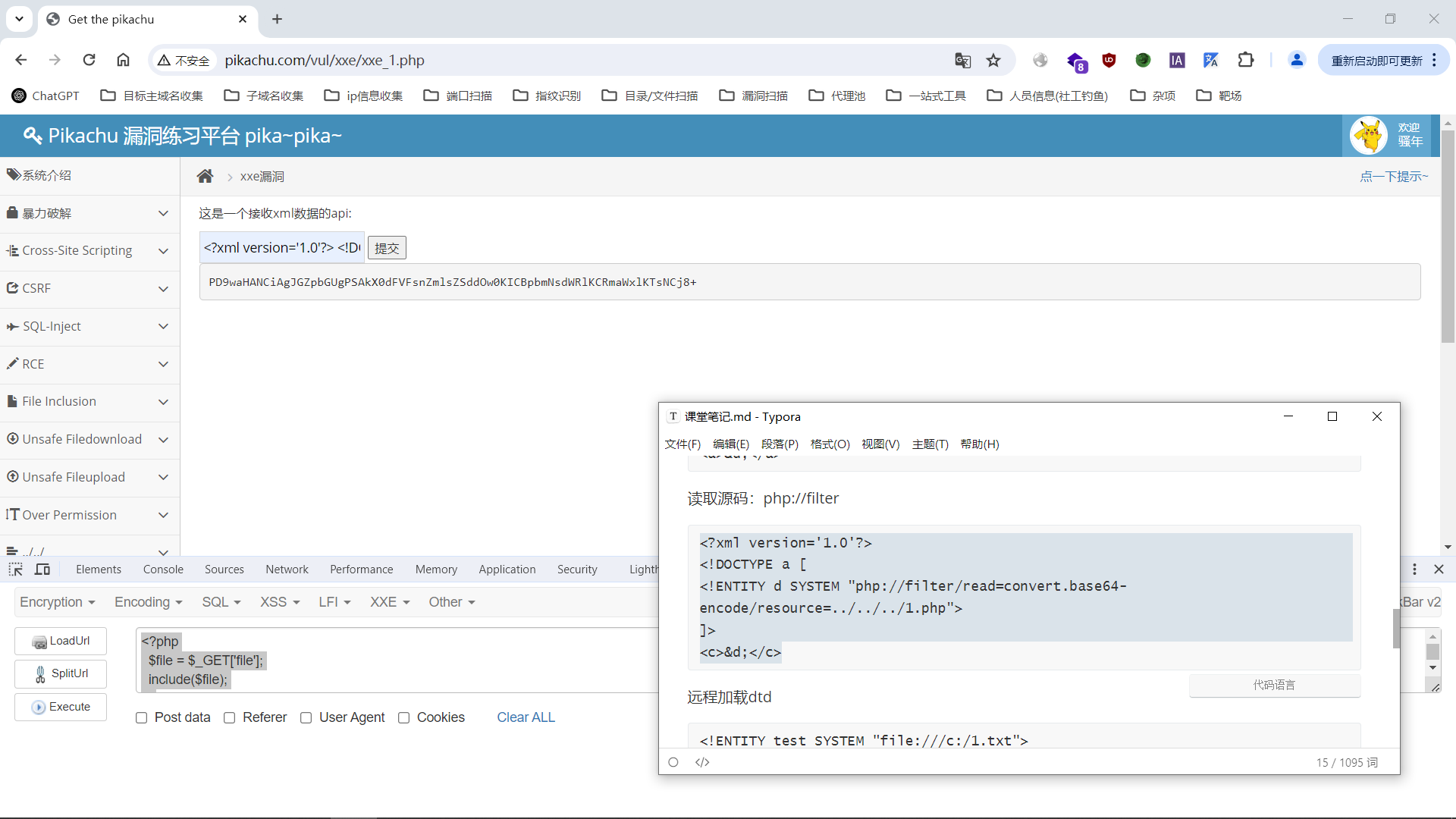Screen dimensions: 1456x819
Task: Open the 格式(O) menu in Typora
Action: pos(830,444)
